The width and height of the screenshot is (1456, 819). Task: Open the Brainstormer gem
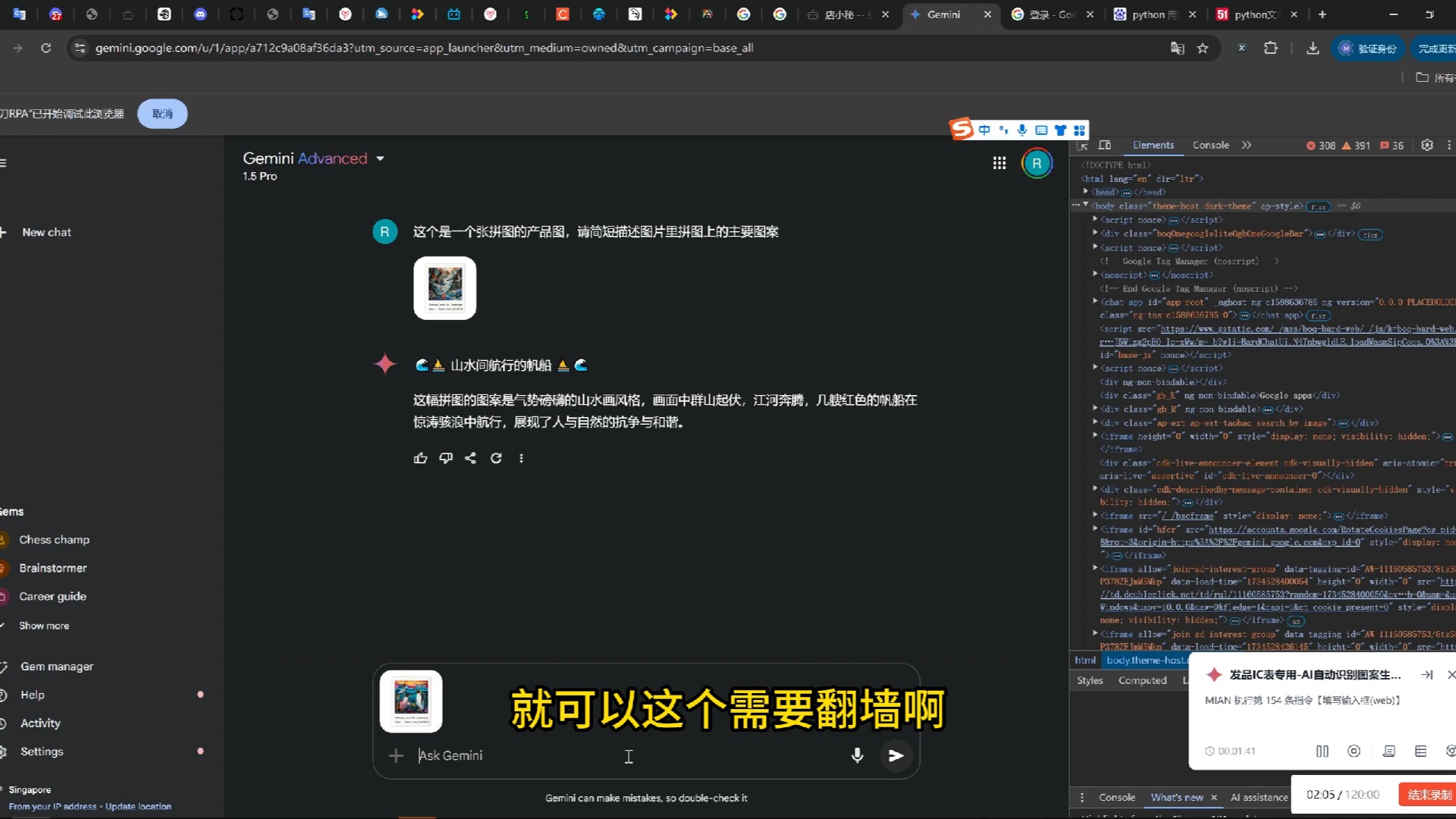pos(52,568)
